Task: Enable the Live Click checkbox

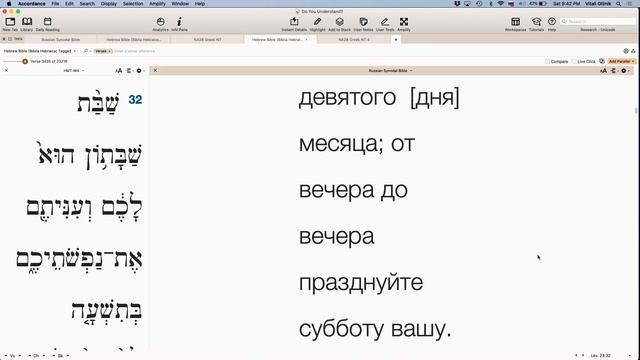Action: point(574,61)
